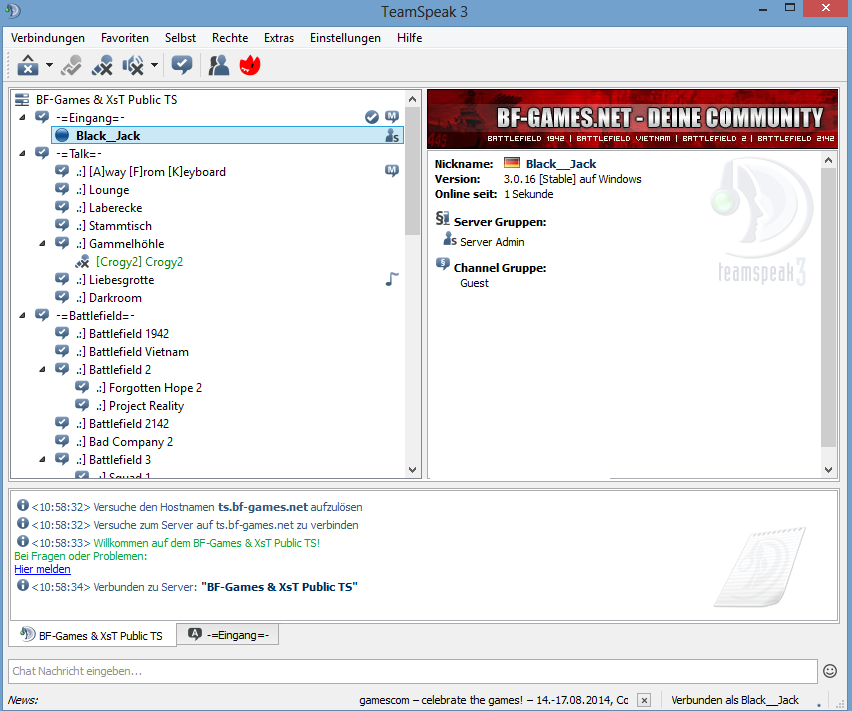The image size is (852, 711).
Task: Click the 'Verbunden als Black__Jack' status text
Action: coord(735,700)
